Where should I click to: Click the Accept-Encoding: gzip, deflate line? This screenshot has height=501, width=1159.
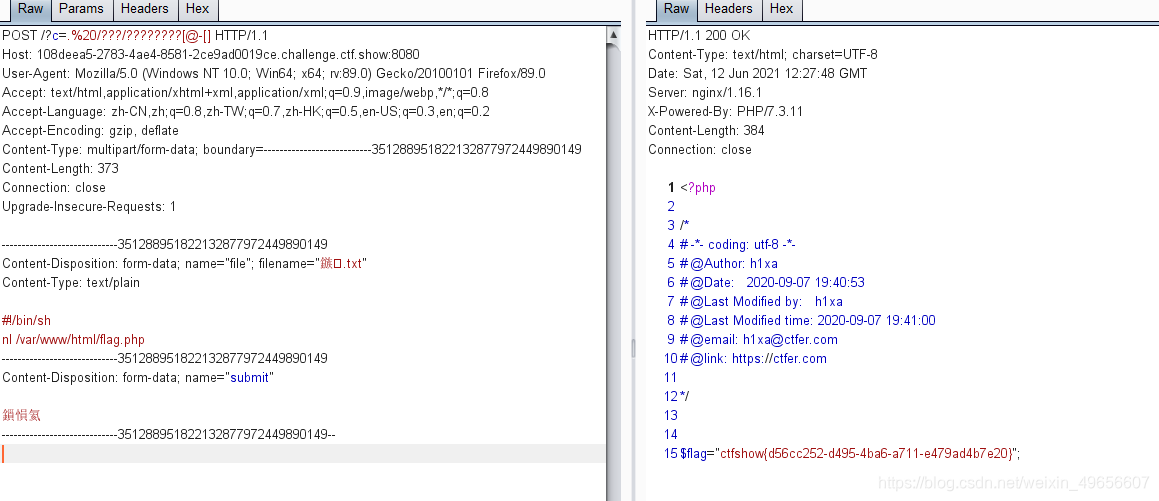(x=90, y=131)
